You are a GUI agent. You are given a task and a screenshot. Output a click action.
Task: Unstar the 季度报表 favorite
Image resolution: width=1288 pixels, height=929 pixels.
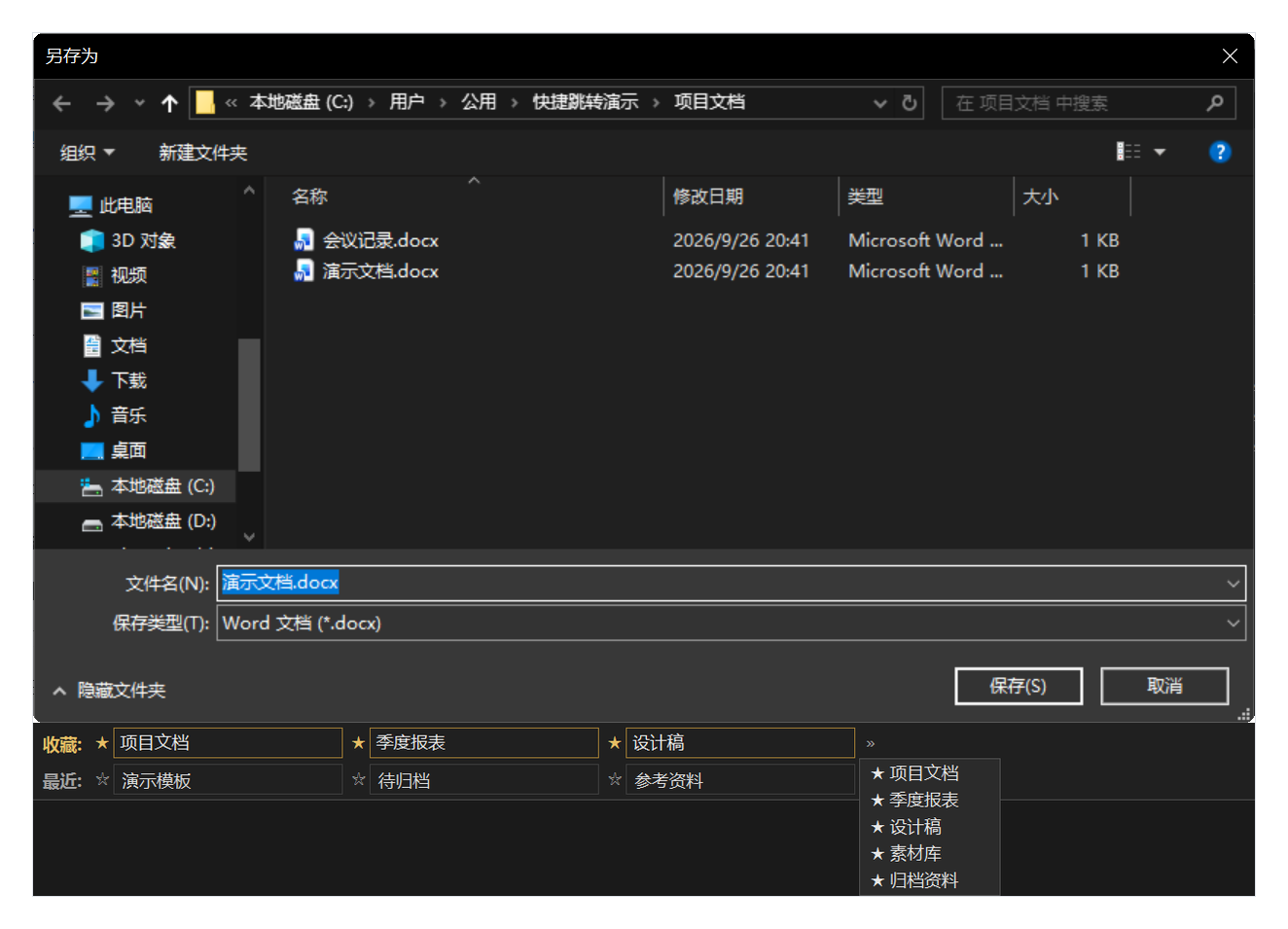point(359,743)
